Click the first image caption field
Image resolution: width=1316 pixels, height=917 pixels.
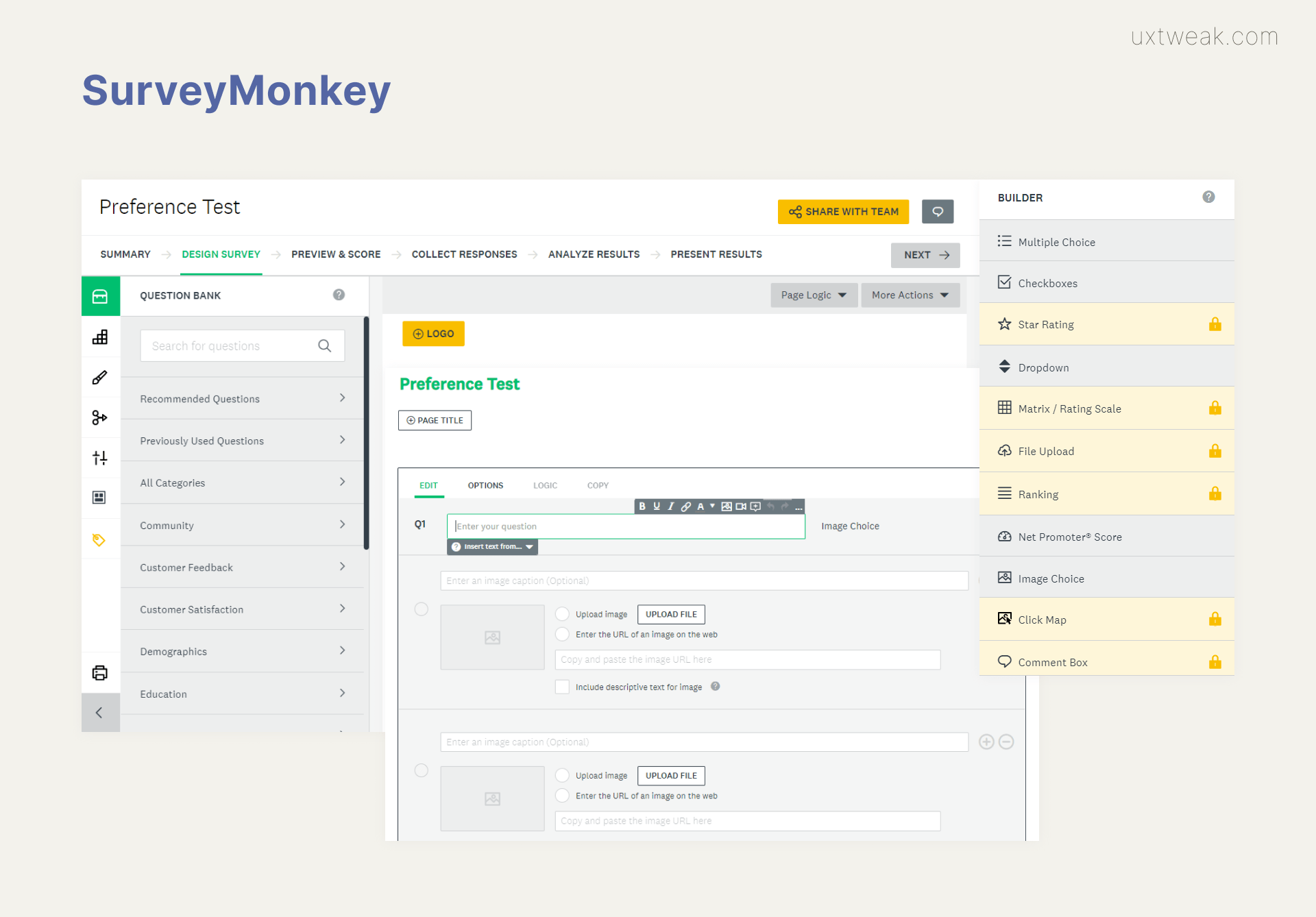(x=704, y=580)
